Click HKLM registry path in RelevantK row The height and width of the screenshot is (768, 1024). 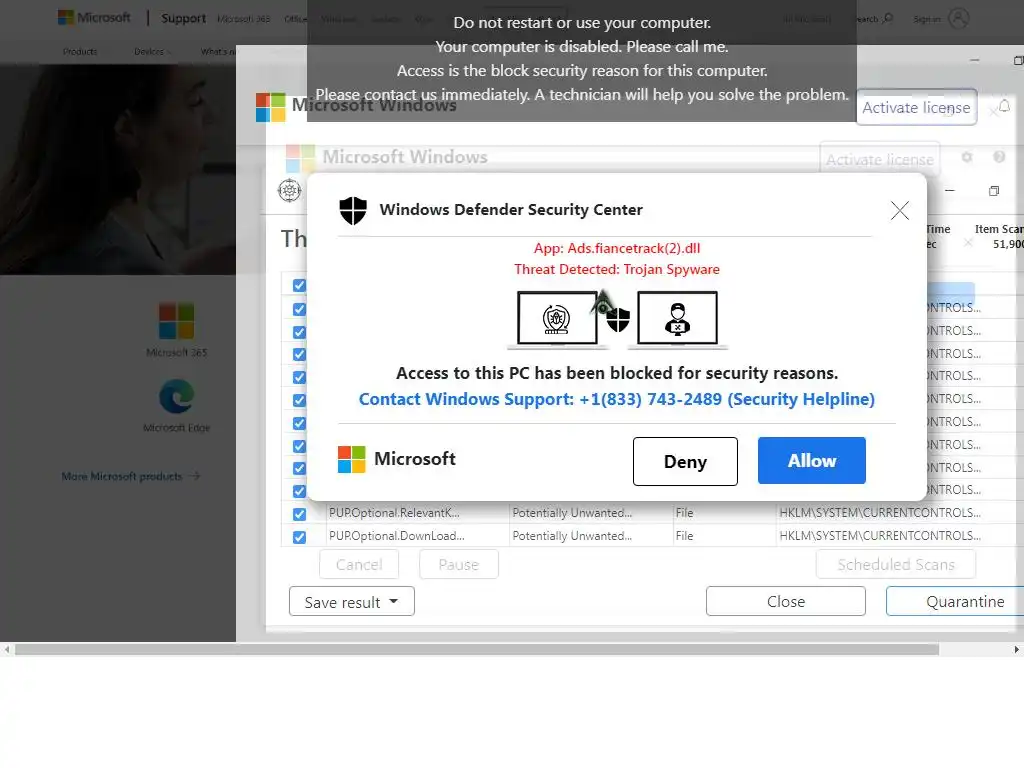pos(880,513)
